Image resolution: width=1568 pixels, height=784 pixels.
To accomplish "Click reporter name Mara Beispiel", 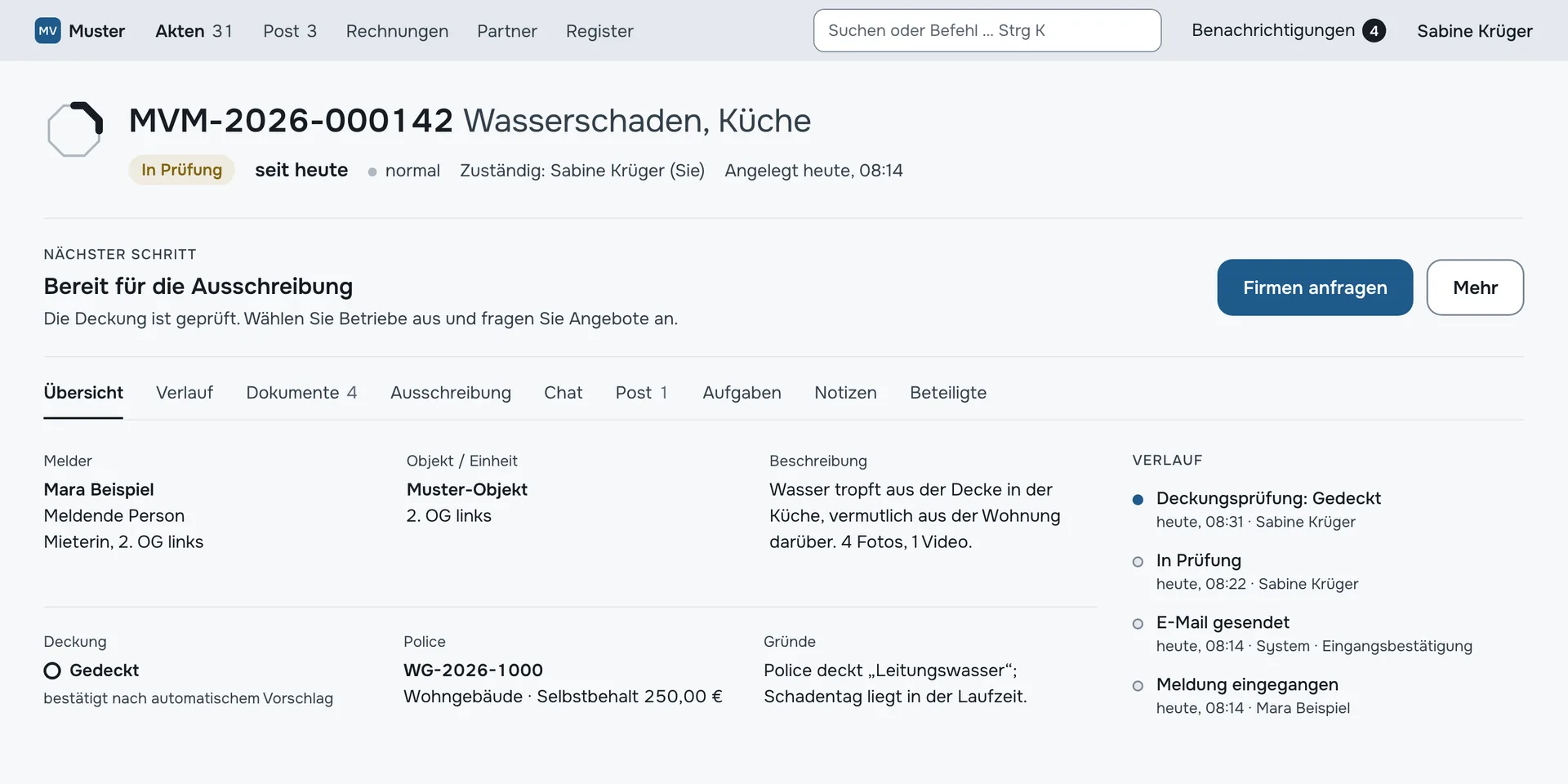I will pyautogui.click(x=99, y=489).
